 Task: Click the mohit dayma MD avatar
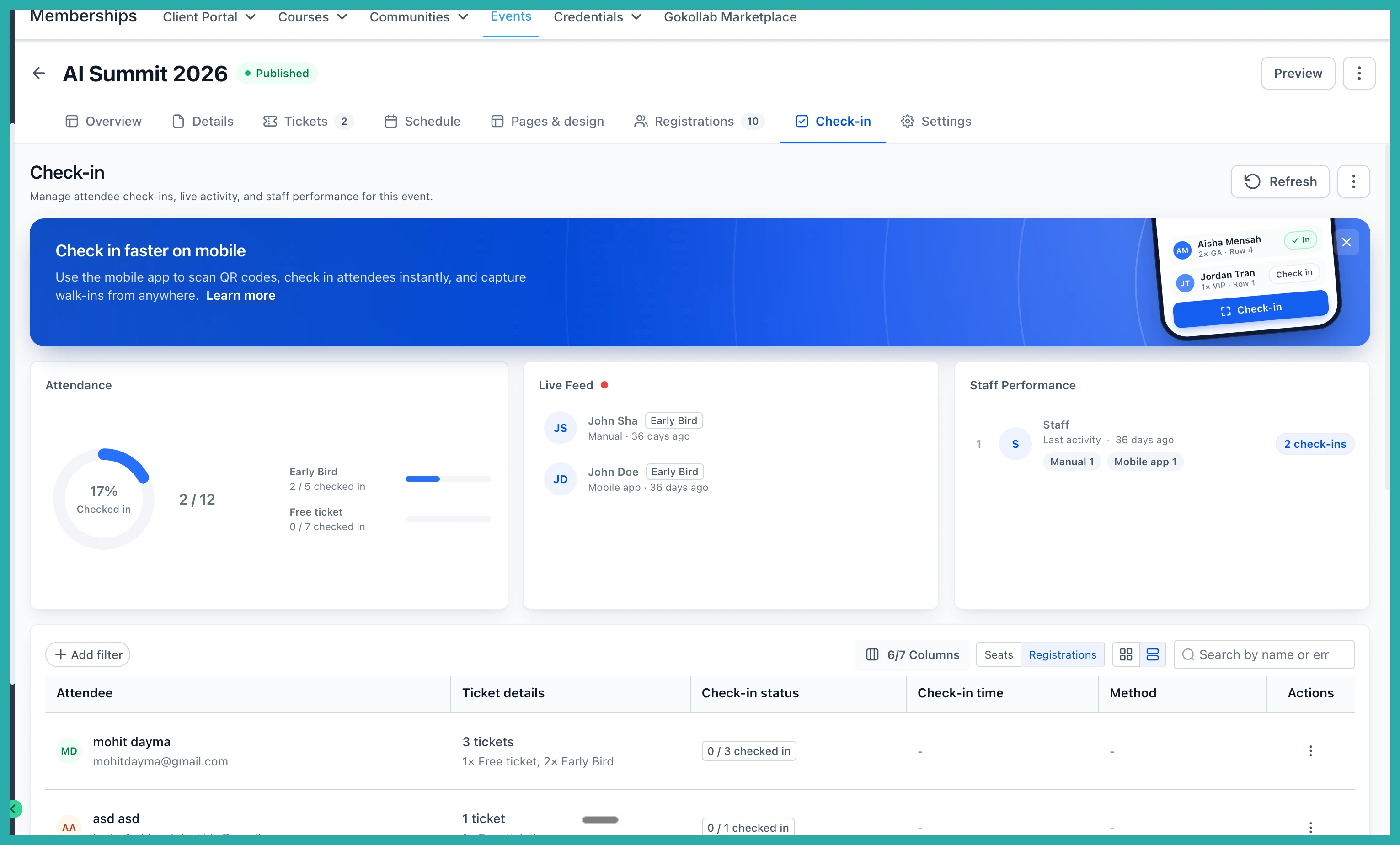click(x=69, y=751)
